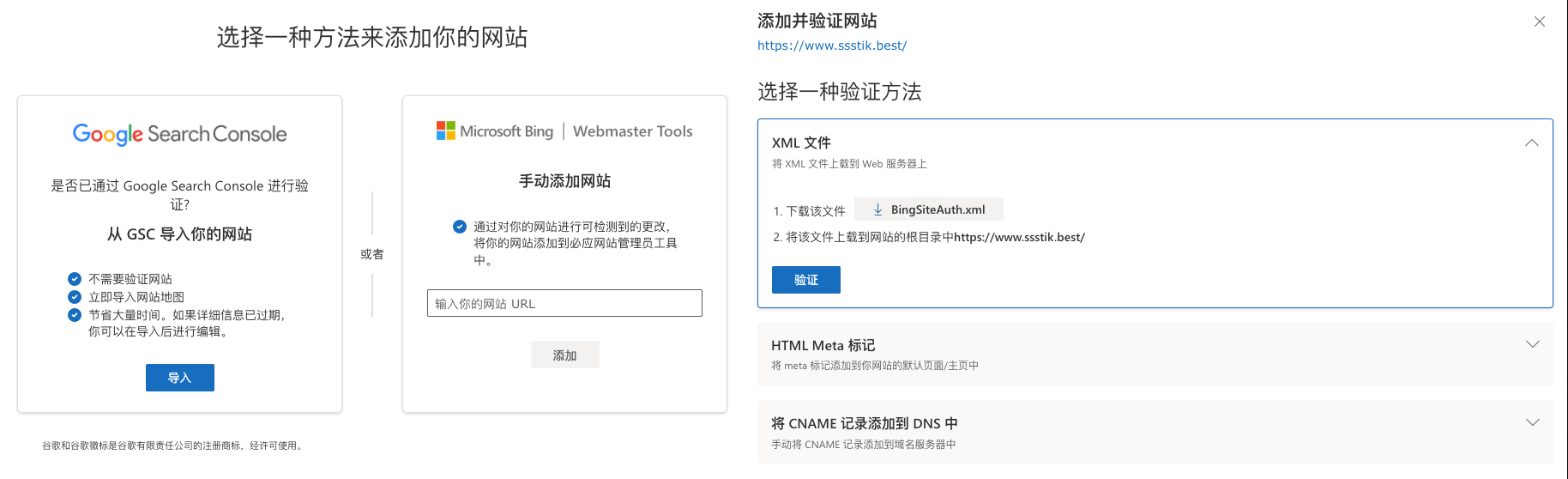Click the checkmark beside 通过对你的网站进行可检测到的更改
Screen dimensions: 1568x479
pyautogui.click(x=460, y=227)
